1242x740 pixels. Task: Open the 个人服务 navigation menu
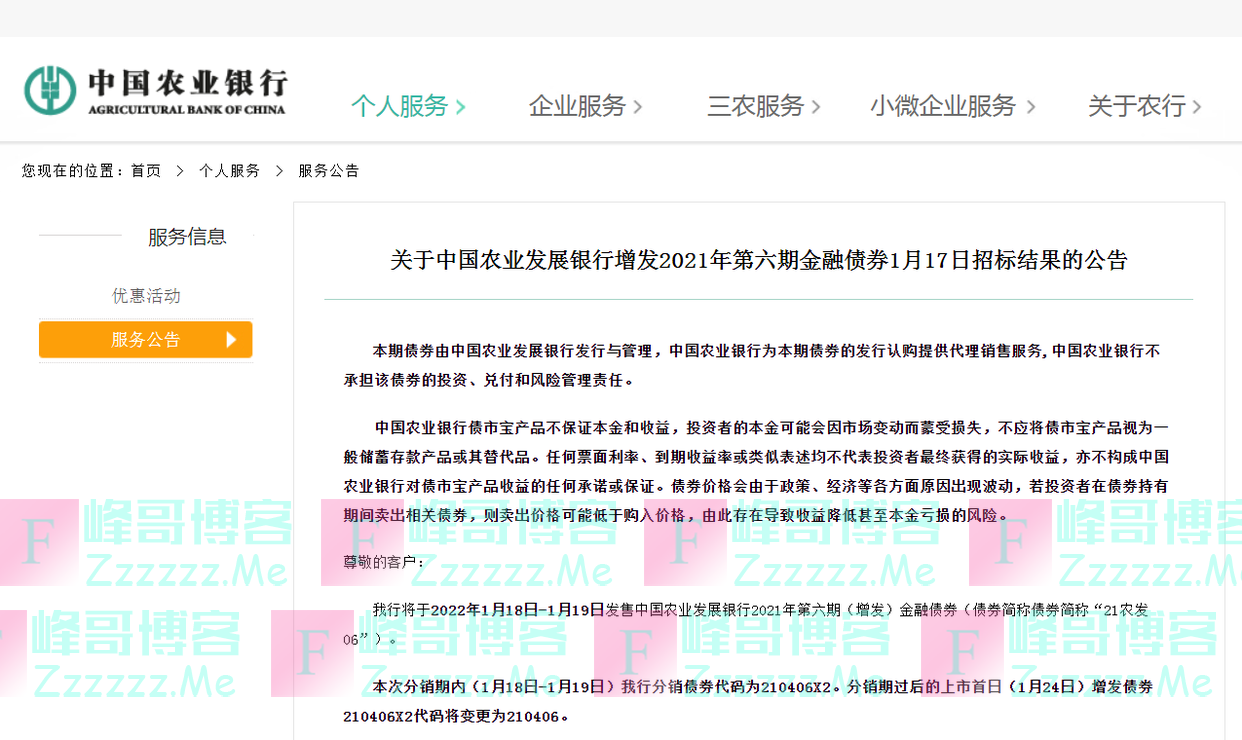coord(408,106)
